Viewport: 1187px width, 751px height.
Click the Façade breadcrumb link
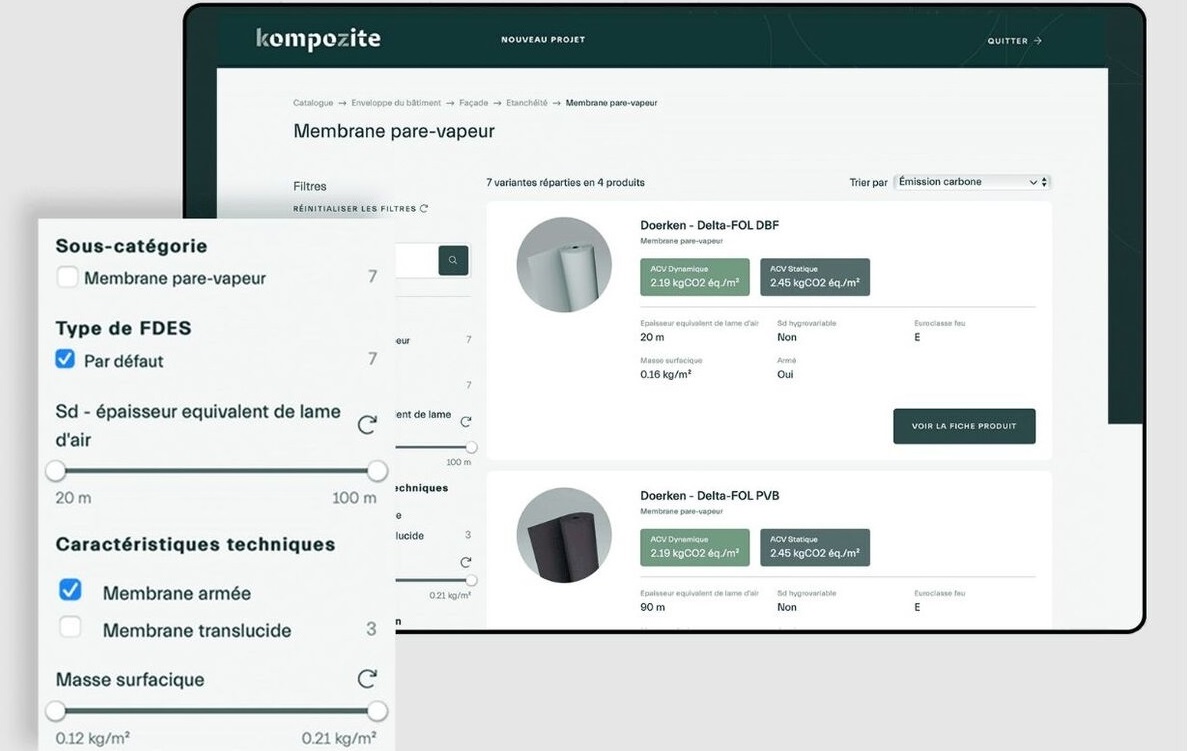(474, 103)
